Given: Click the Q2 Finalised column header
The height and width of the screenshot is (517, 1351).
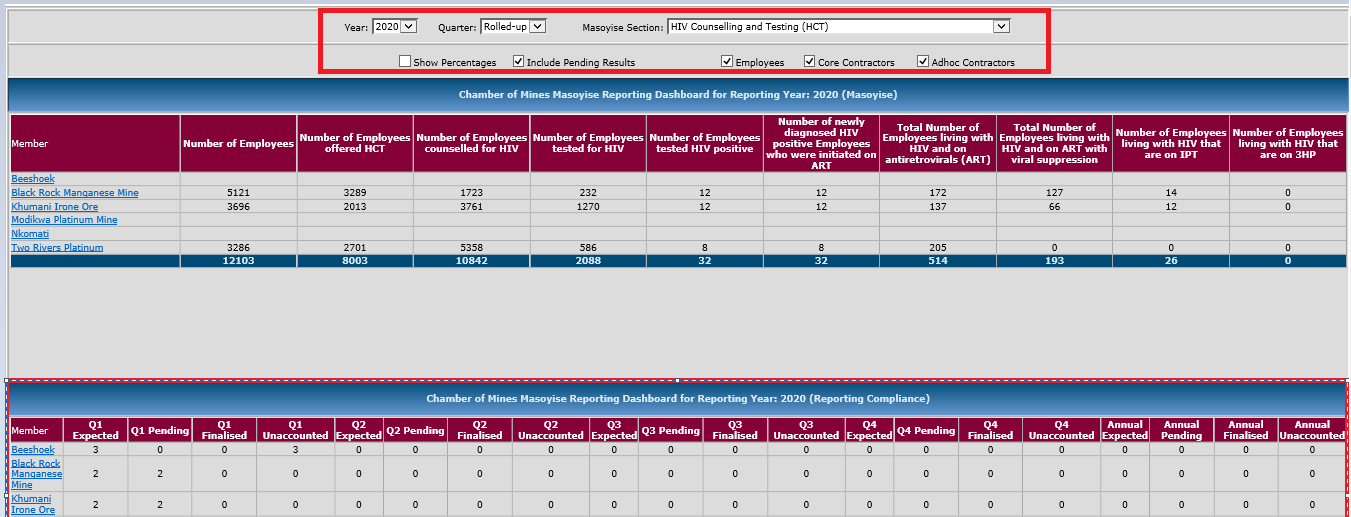Looking at the screenshot, I should pos(479,430).
